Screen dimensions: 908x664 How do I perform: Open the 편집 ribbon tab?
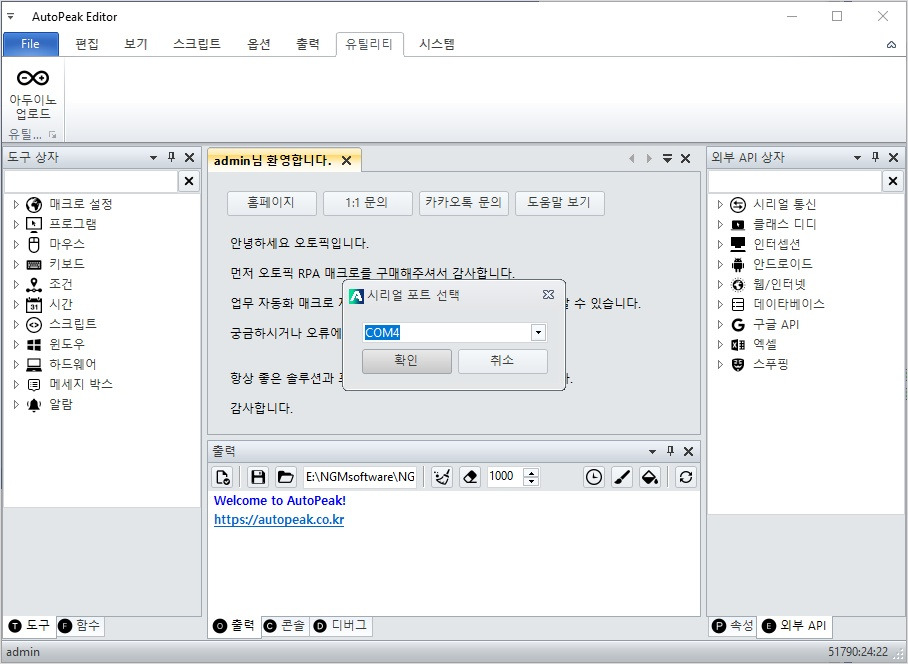(87, 45)
